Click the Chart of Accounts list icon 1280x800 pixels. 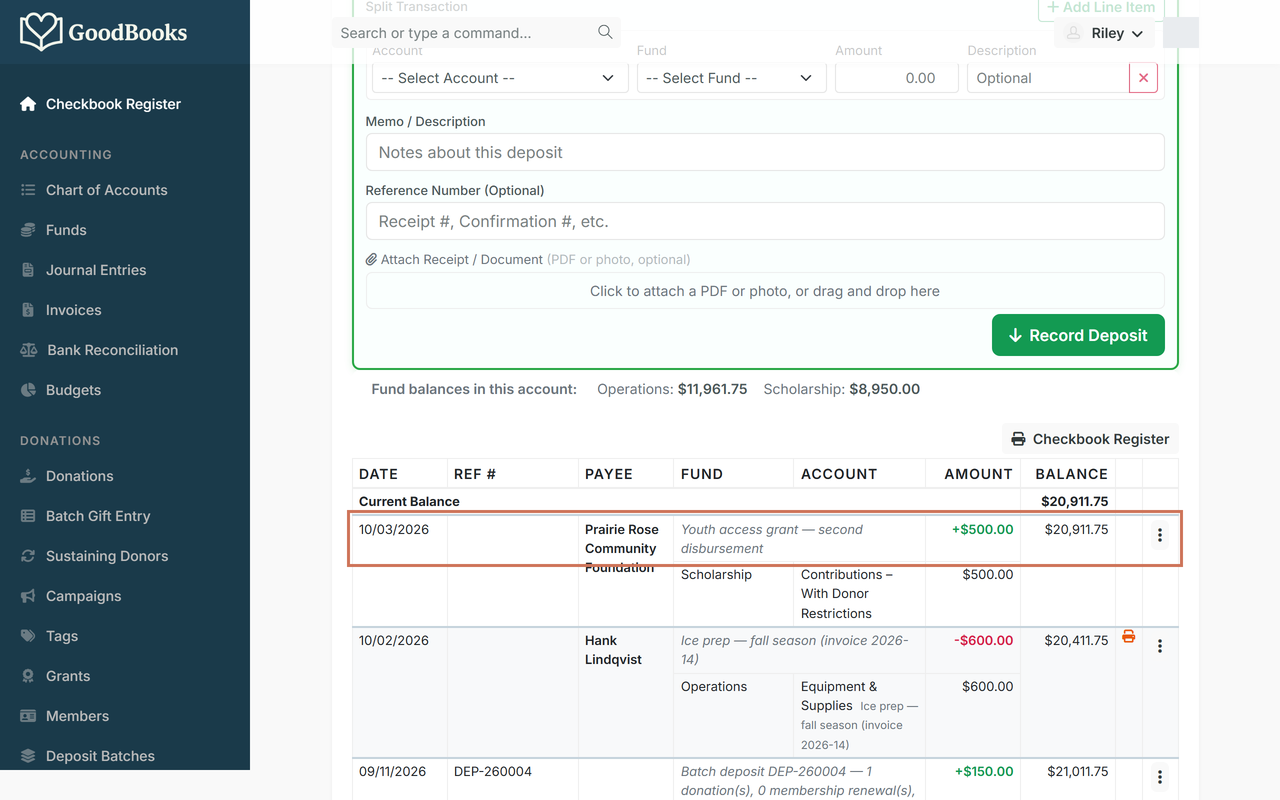tap(28, 190)
